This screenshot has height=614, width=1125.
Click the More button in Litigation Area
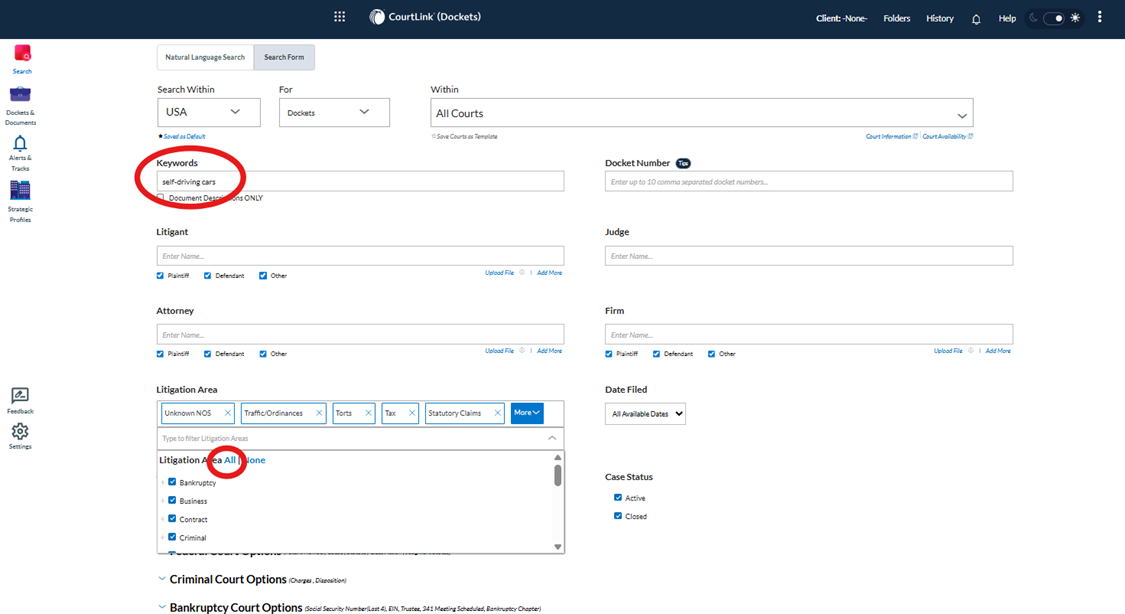[x=526, y=413]
